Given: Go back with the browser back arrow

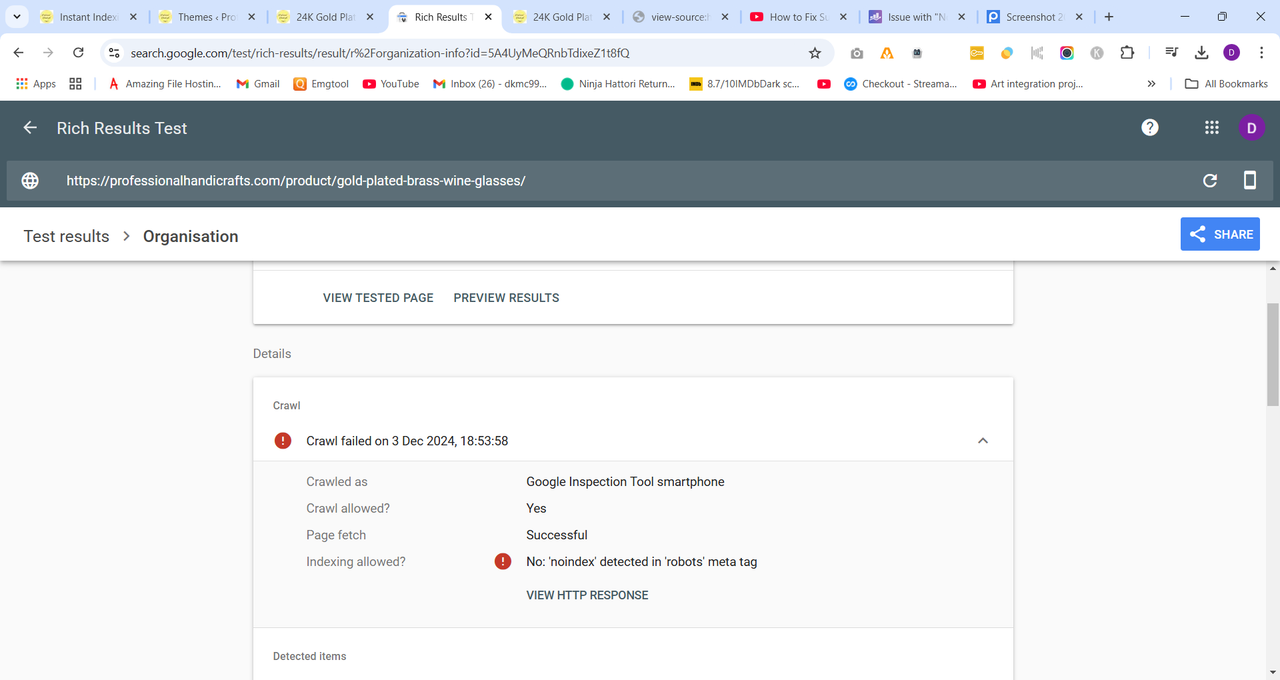Looking at the screenshot, I should [x=18, y=53].
